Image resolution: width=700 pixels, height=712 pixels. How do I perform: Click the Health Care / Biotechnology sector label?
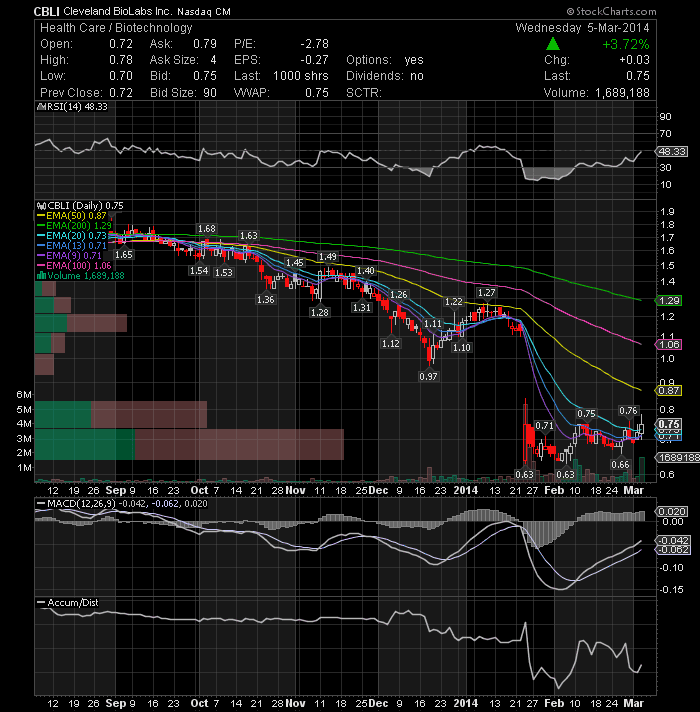click(116, 28)
